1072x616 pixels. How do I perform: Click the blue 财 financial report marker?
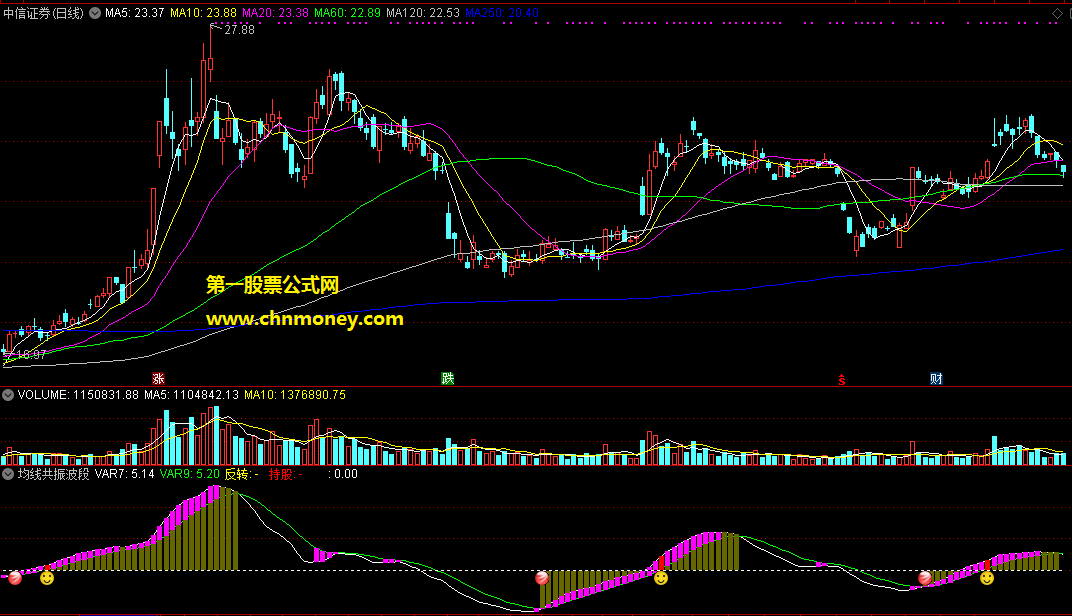936,379
